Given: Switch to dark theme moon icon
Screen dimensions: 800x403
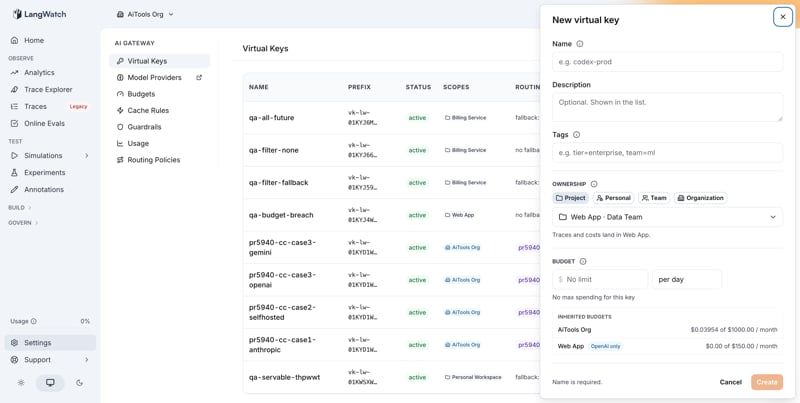Looking at the screenshot, I should tap(79, 383).
